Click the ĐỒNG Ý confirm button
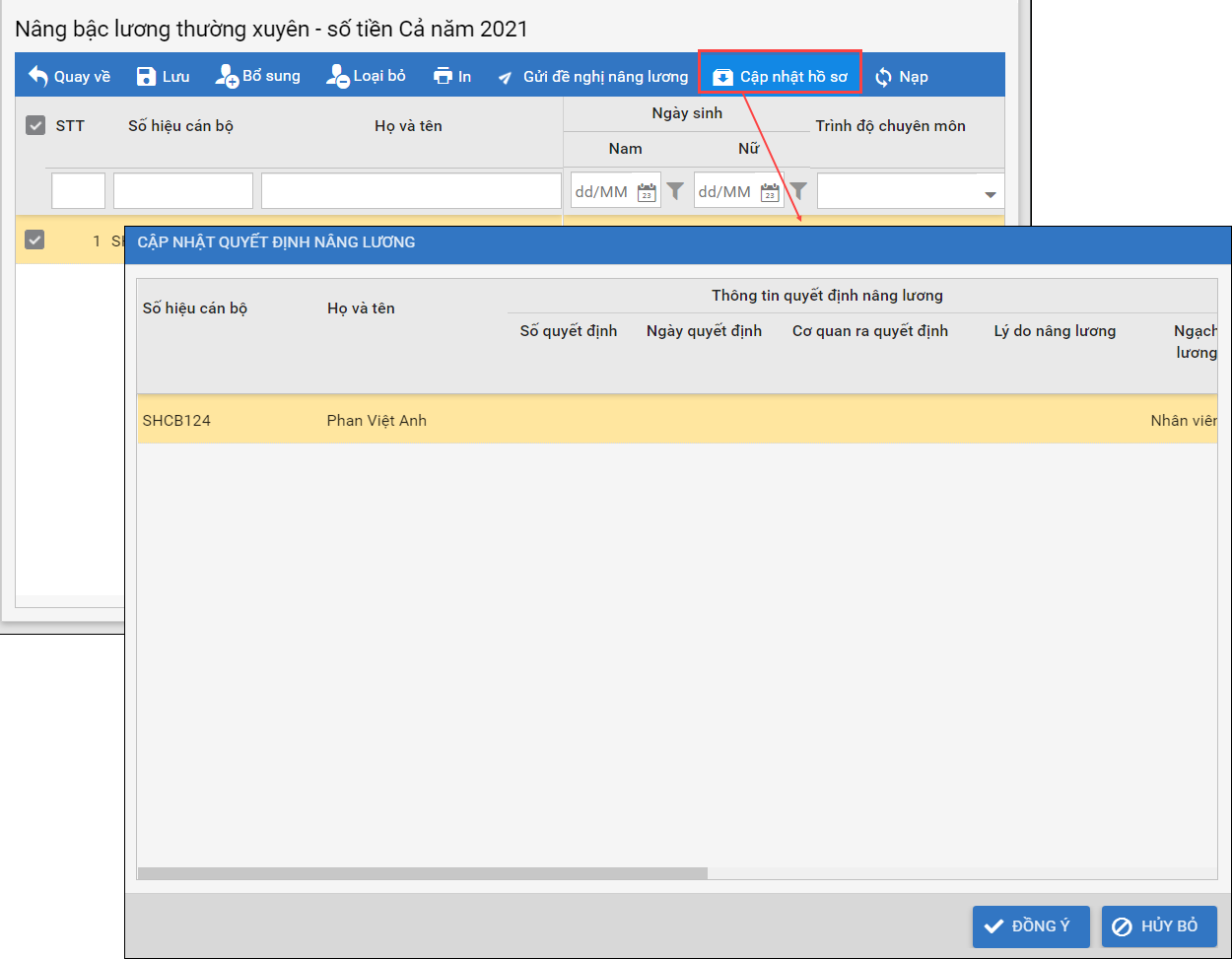Viewport: 1232px width, 959px height. [x=1031, y=926]
